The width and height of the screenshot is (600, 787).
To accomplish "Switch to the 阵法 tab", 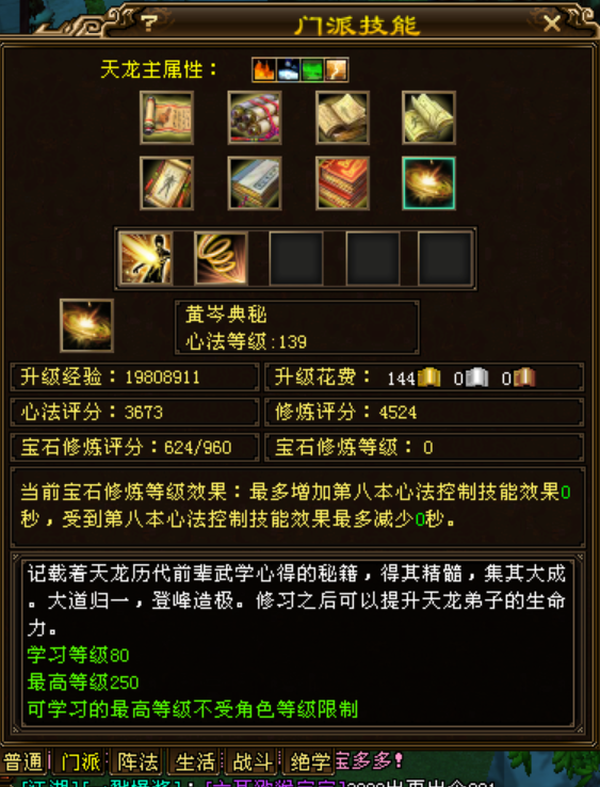I will tap(138, 762).
